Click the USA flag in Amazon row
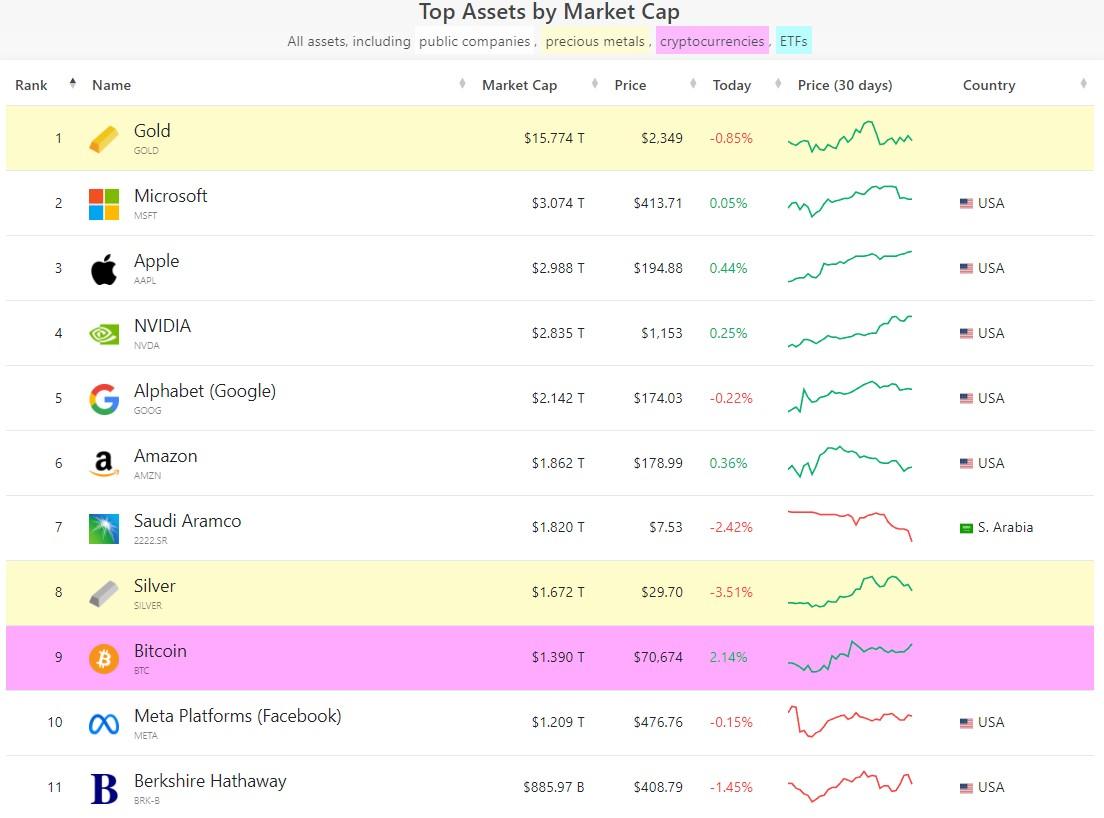 [966, 463]
